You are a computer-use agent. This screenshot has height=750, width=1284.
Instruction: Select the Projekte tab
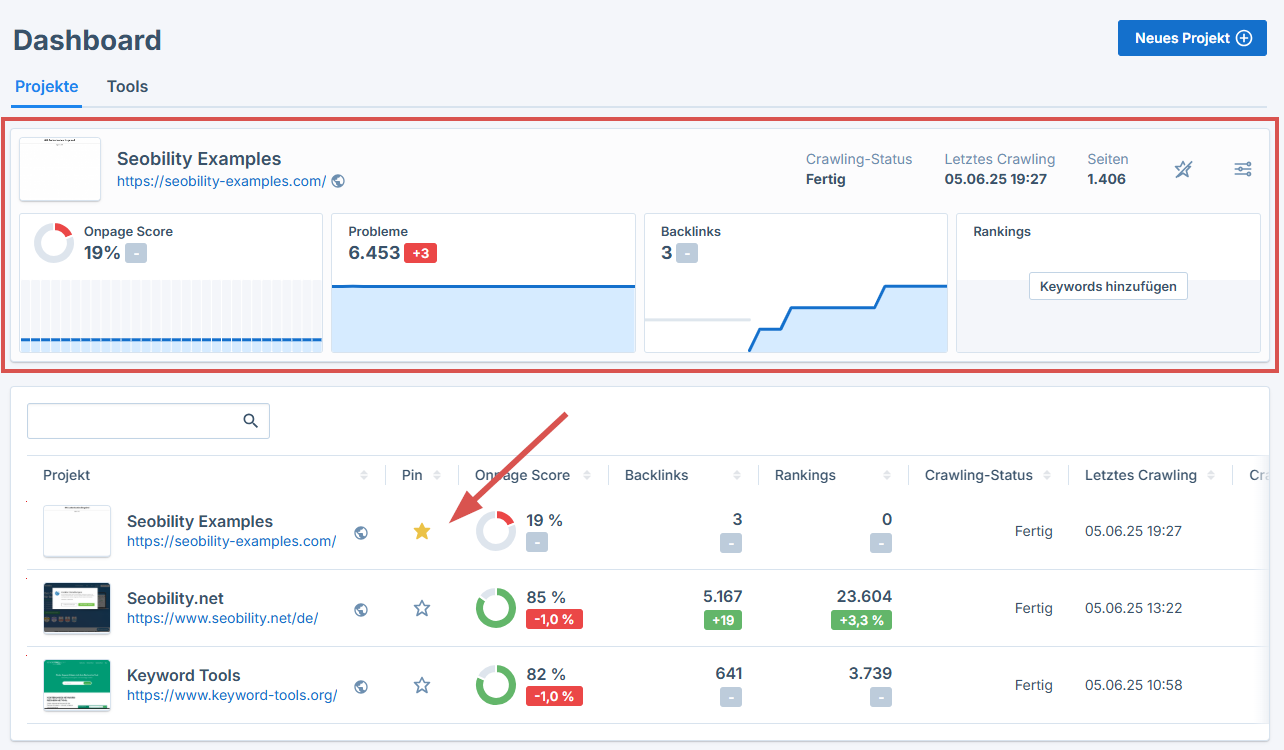coord(47,86)
